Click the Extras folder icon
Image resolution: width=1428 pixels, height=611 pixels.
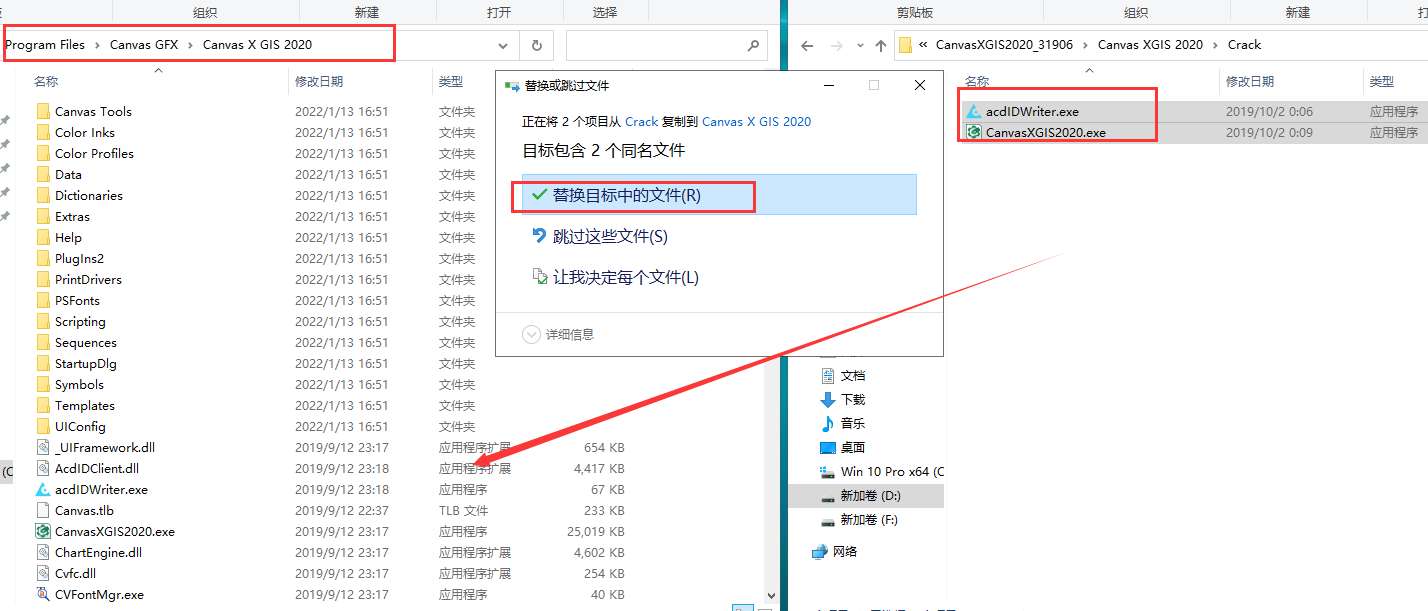tap(43, 216)
